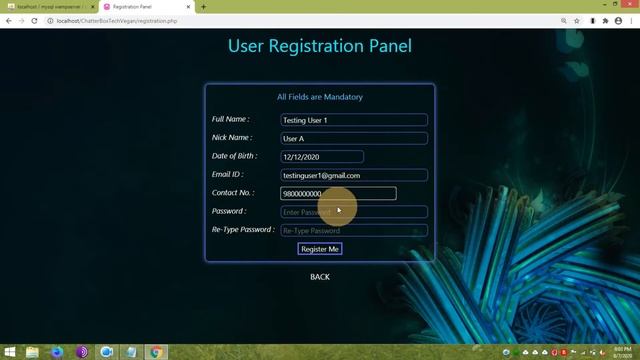Viewport: 640px width, 360px height.
Task: Go back using the browser back arrow
Action: (x=9, y=21)
